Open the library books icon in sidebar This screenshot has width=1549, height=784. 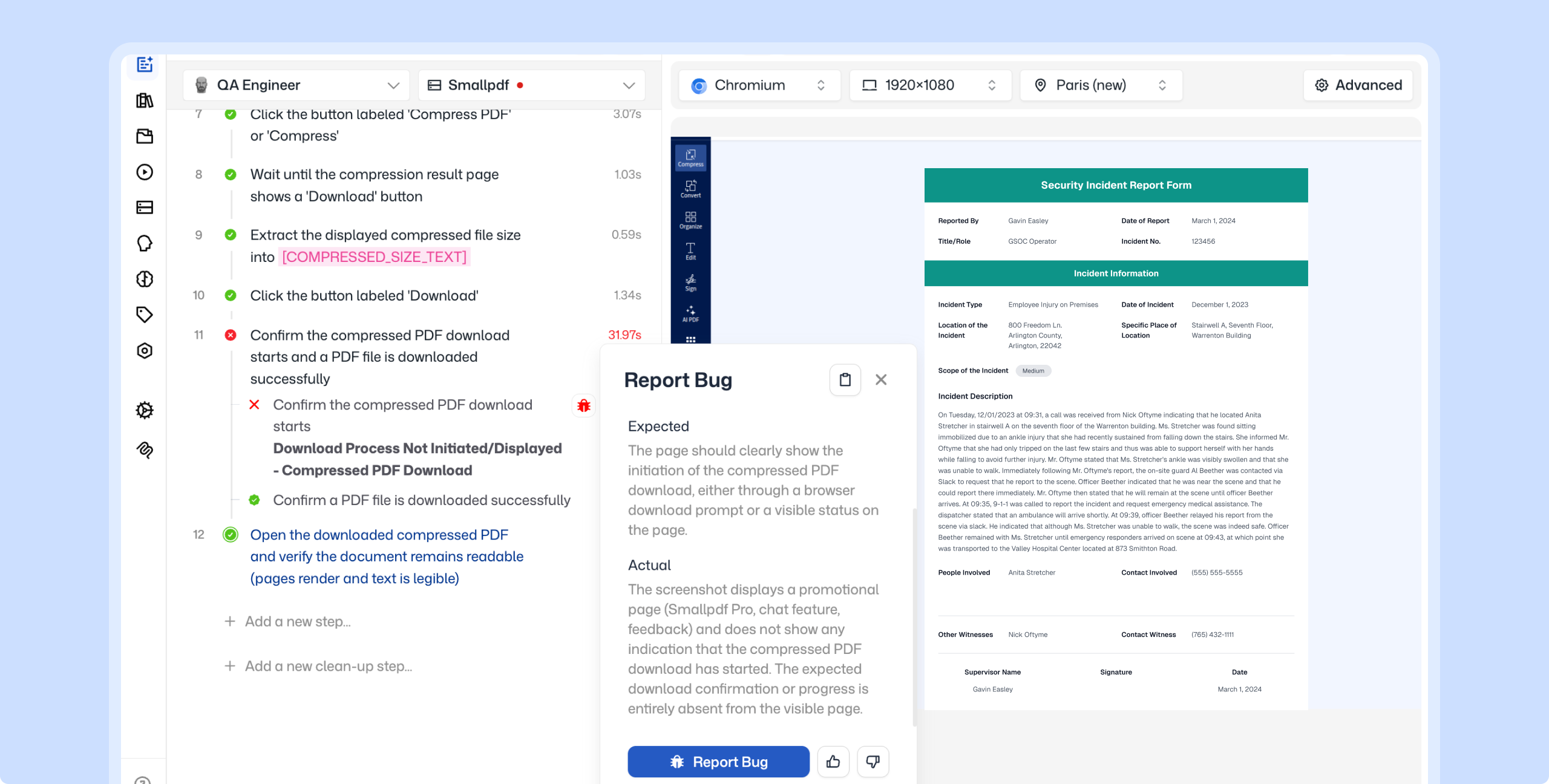[145, 100]
